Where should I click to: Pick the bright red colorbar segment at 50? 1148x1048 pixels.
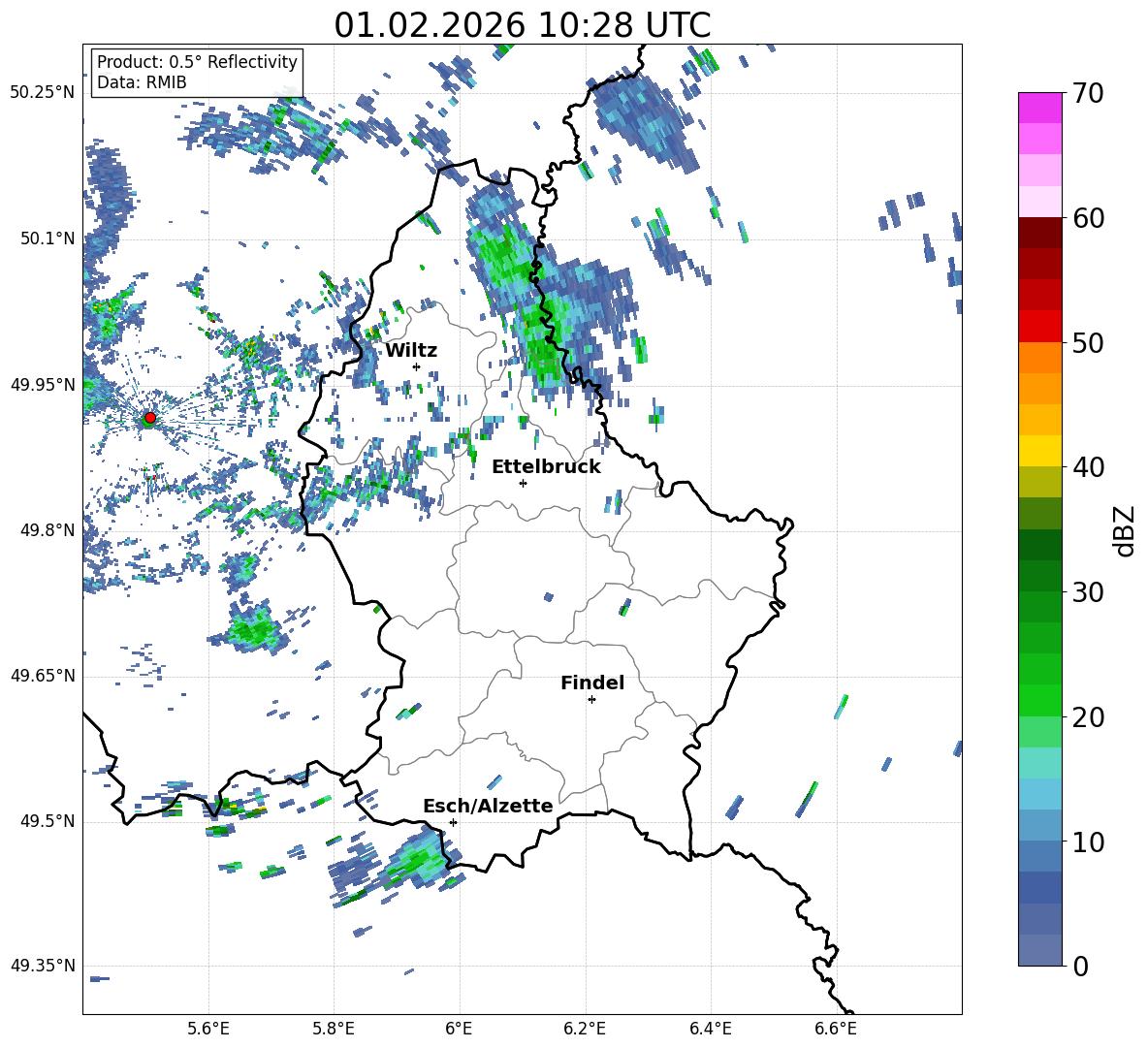point(1039,327)
